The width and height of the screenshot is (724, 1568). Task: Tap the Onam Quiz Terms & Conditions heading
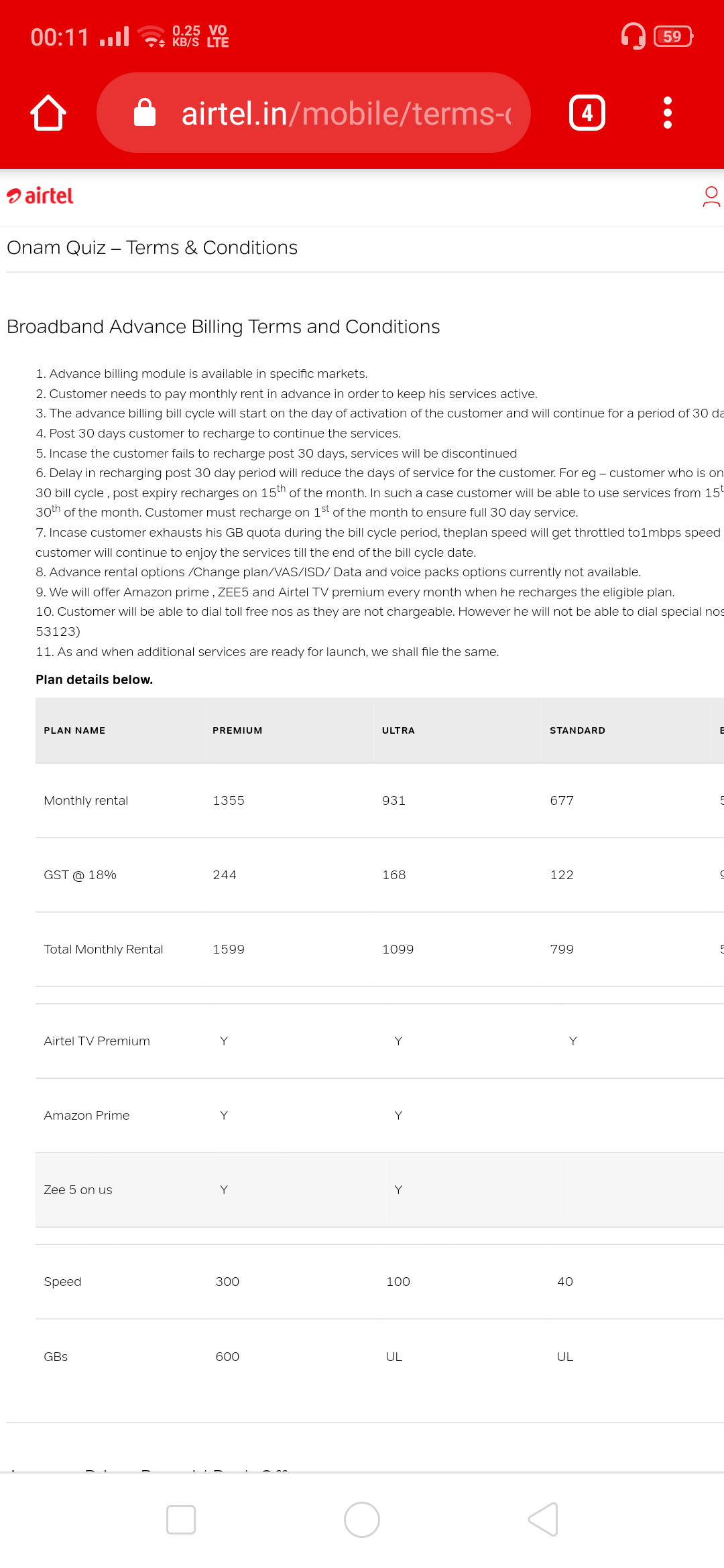pos(152,248)
